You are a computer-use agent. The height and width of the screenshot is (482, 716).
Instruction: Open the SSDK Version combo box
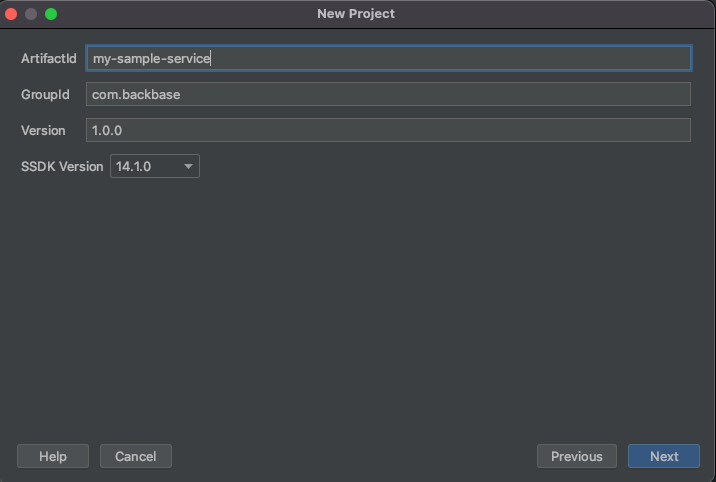[155, 166]
